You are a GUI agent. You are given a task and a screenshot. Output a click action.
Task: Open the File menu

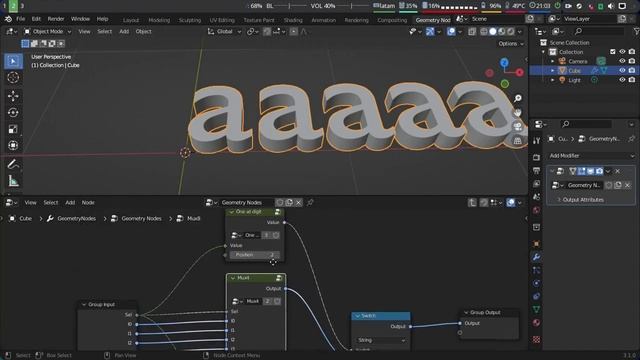[20, 19]
